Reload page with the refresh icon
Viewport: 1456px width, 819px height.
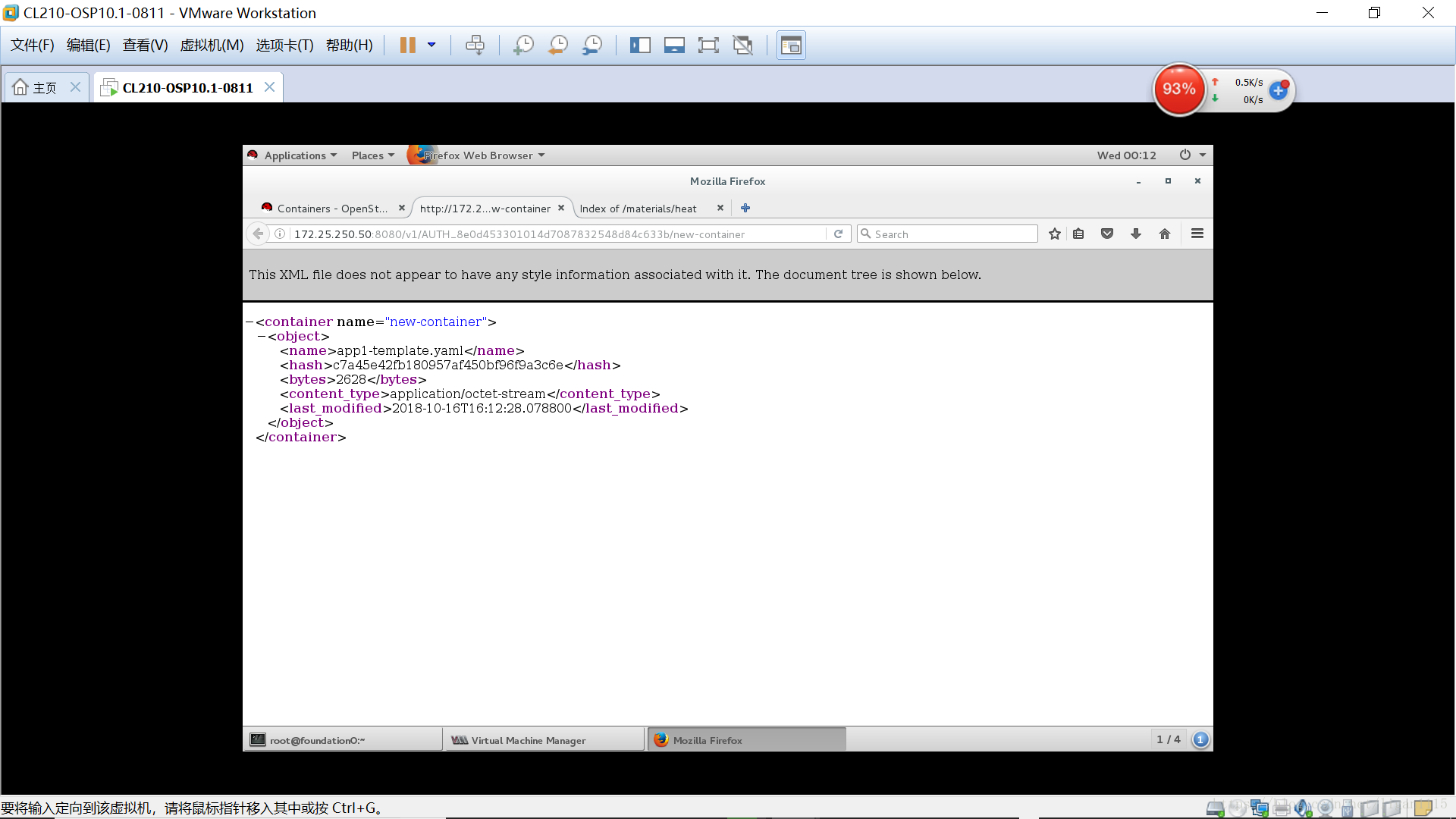pos(838,234)
